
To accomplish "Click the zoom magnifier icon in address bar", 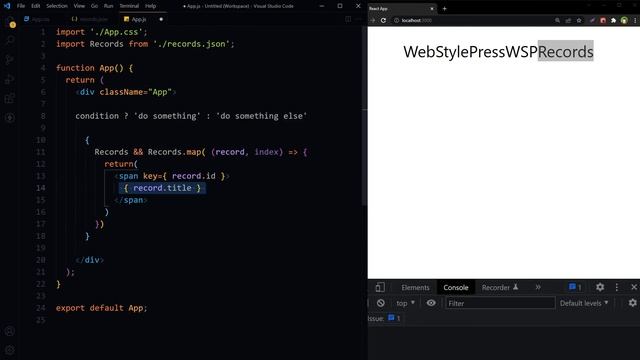I will (x=557, y=20).
